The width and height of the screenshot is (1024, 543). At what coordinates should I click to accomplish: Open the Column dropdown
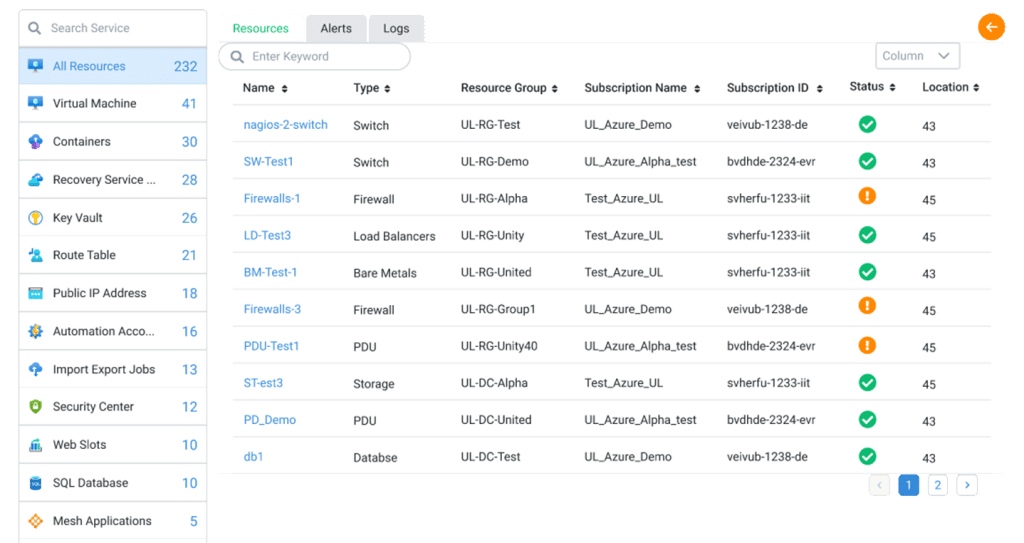[x=917, y=56]
